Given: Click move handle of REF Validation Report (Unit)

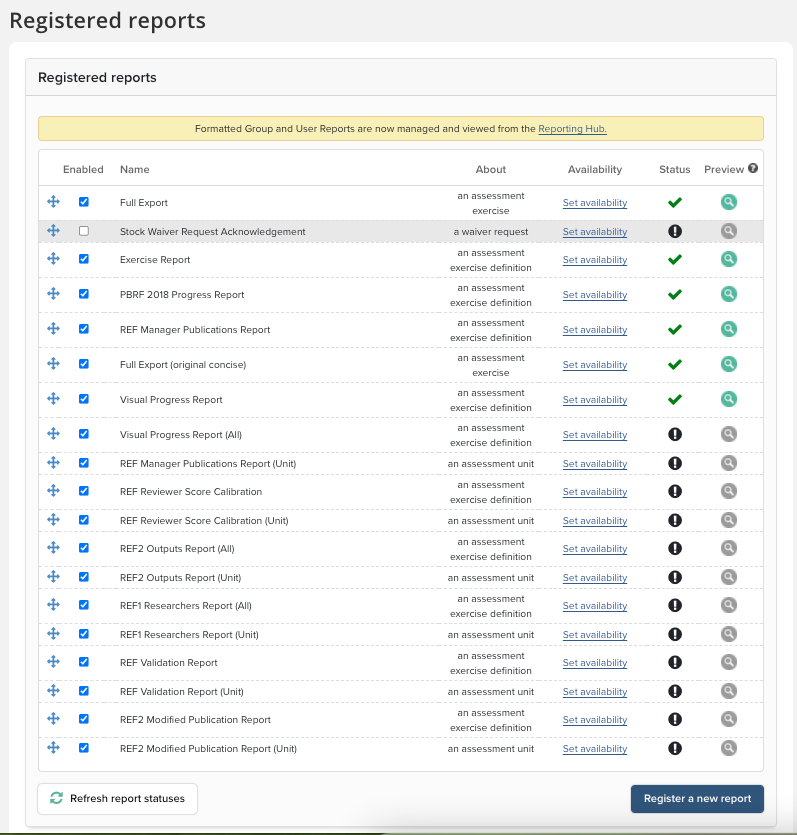Looking at the screenshot, I should tap(54, 691).
